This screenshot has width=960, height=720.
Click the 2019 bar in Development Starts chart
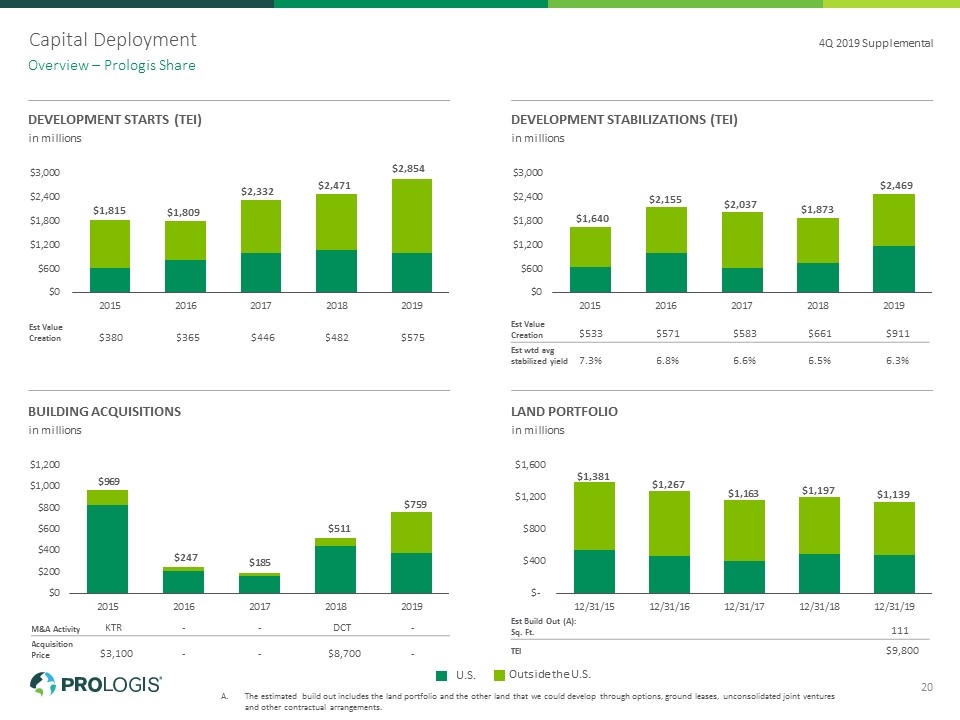pos(412,236)
